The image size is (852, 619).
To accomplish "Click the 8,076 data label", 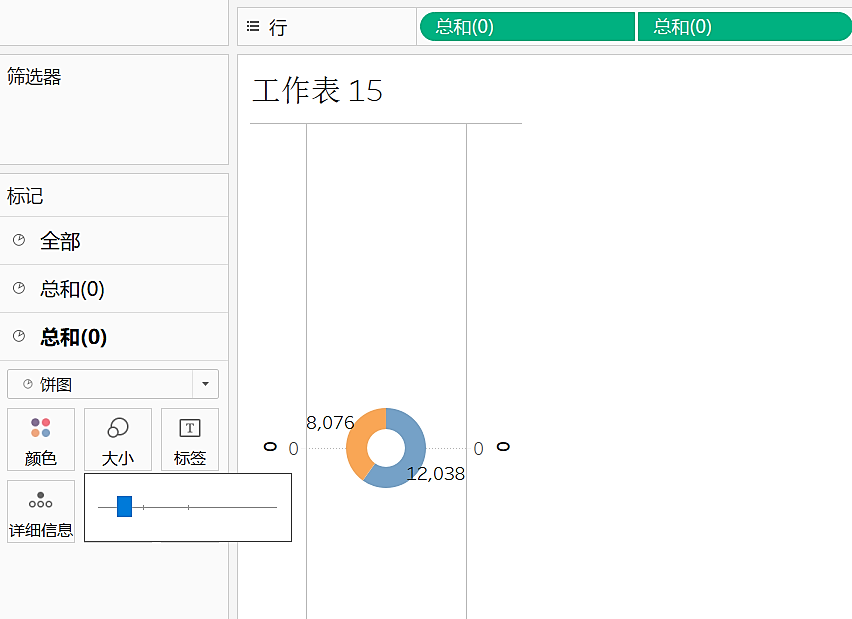I will 330,422.
